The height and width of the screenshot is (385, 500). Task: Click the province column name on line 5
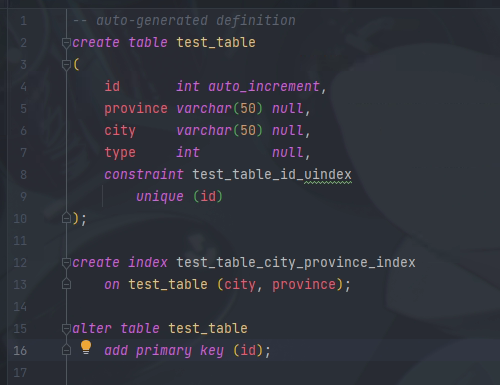pyautogui.click(x=136, y=109)
